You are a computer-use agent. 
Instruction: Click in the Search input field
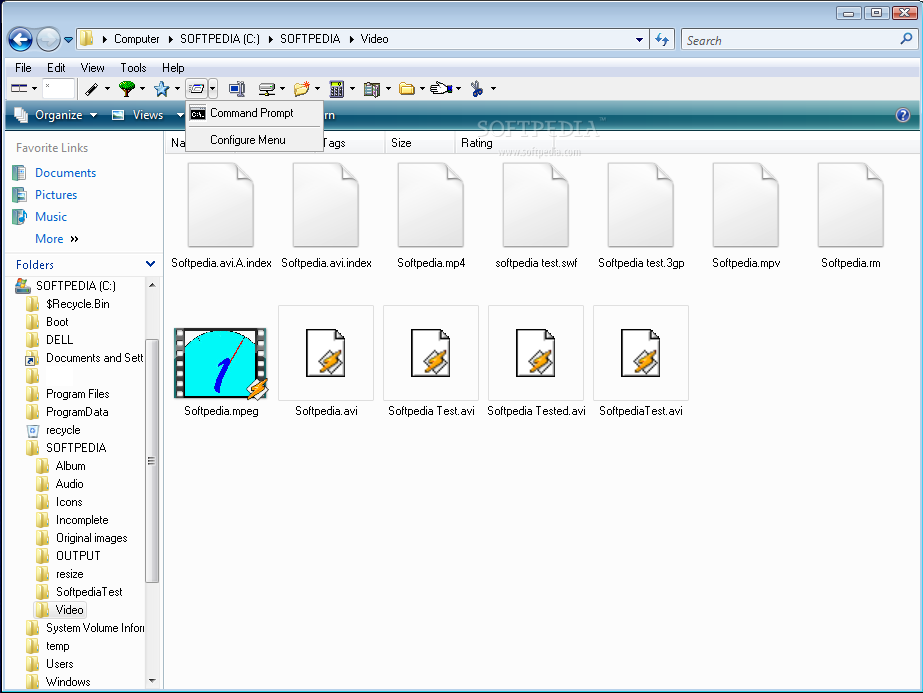789,40
